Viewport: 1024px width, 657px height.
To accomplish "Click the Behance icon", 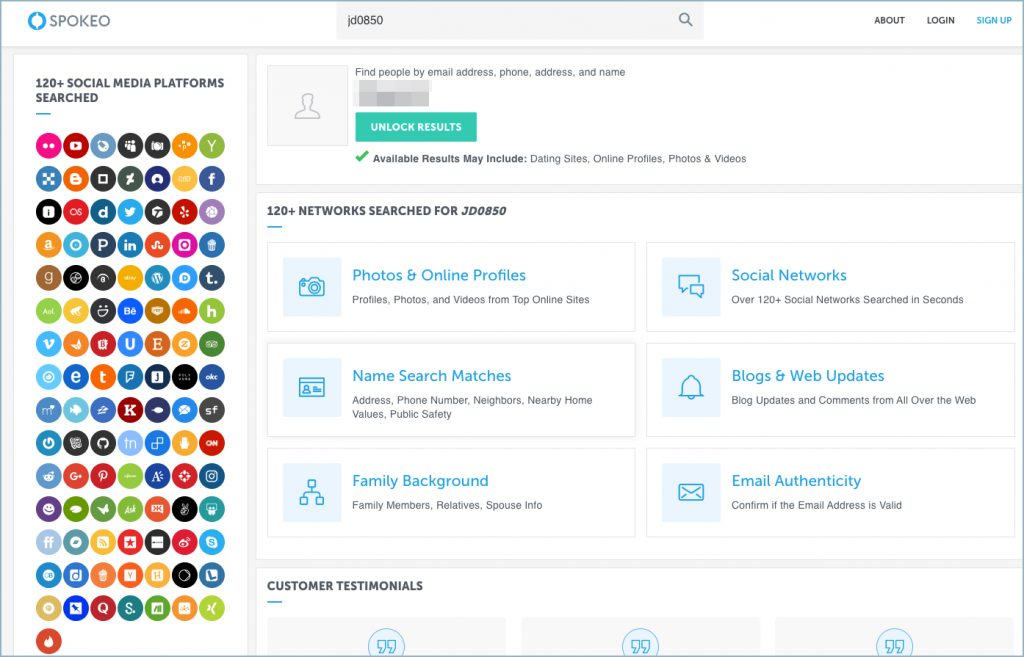I will 130,311.
